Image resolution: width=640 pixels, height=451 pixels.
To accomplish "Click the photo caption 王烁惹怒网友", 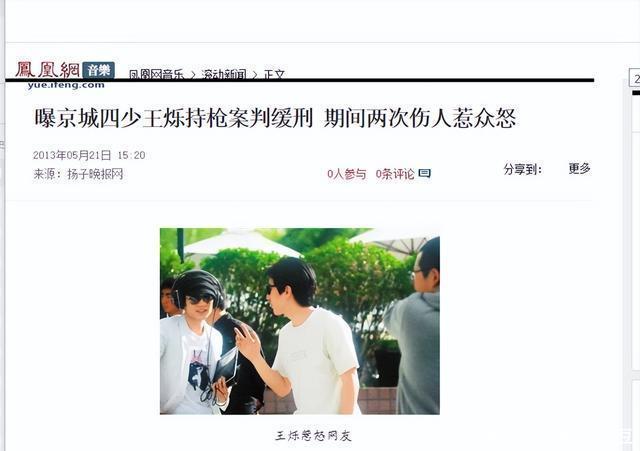I will (x=313, y=436).
